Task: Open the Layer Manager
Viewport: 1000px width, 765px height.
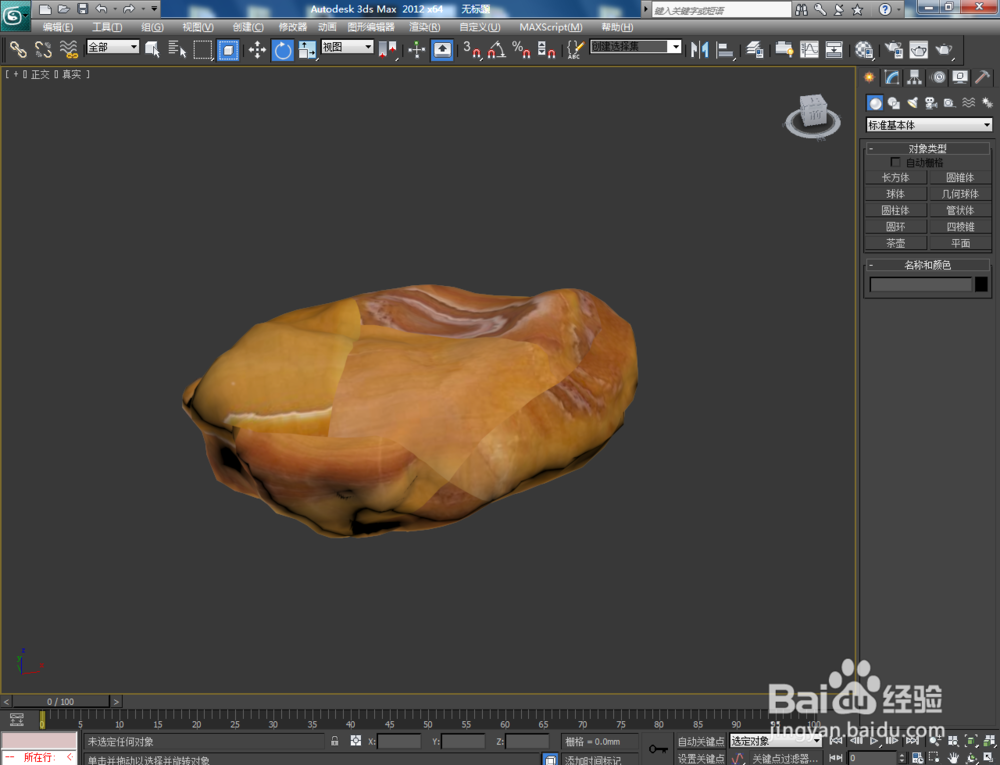Action: pyautogui.click(x=755, y=50)
